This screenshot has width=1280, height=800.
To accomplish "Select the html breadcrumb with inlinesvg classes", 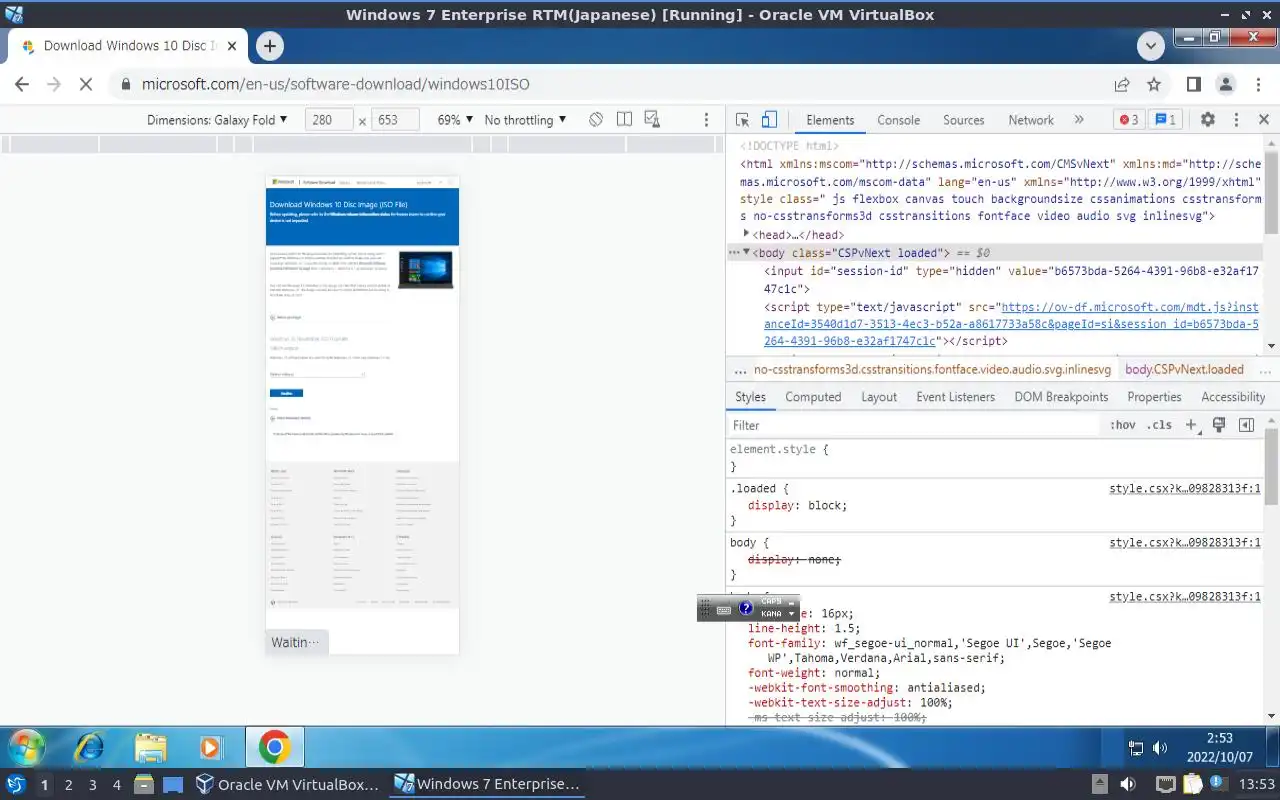I will pos(932,369).
